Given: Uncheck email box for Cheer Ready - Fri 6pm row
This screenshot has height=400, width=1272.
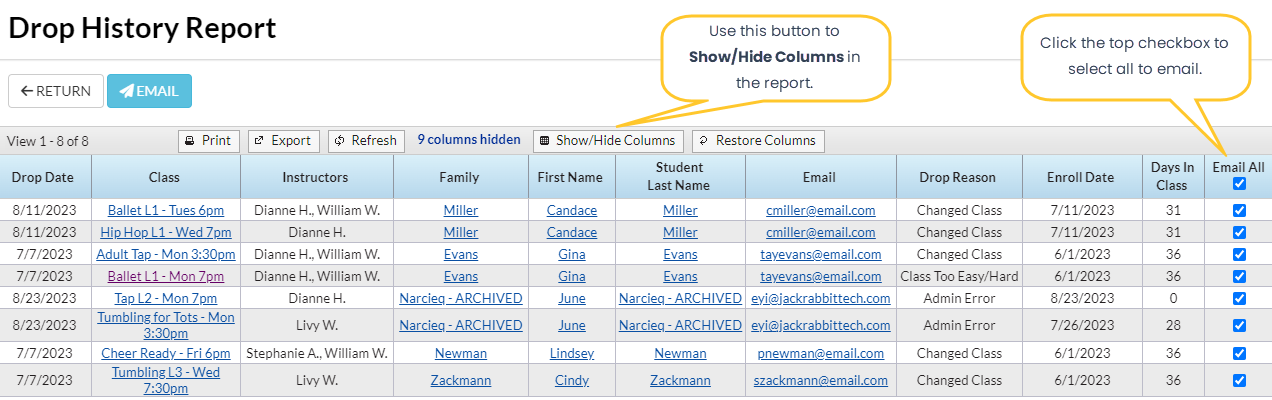Looking at the screenshot, I should pos(1240,353).
